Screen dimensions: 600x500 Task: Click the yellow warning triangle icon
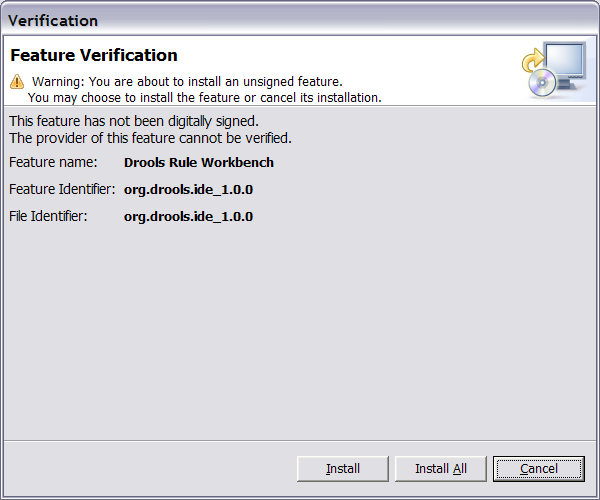coord(16,81)
